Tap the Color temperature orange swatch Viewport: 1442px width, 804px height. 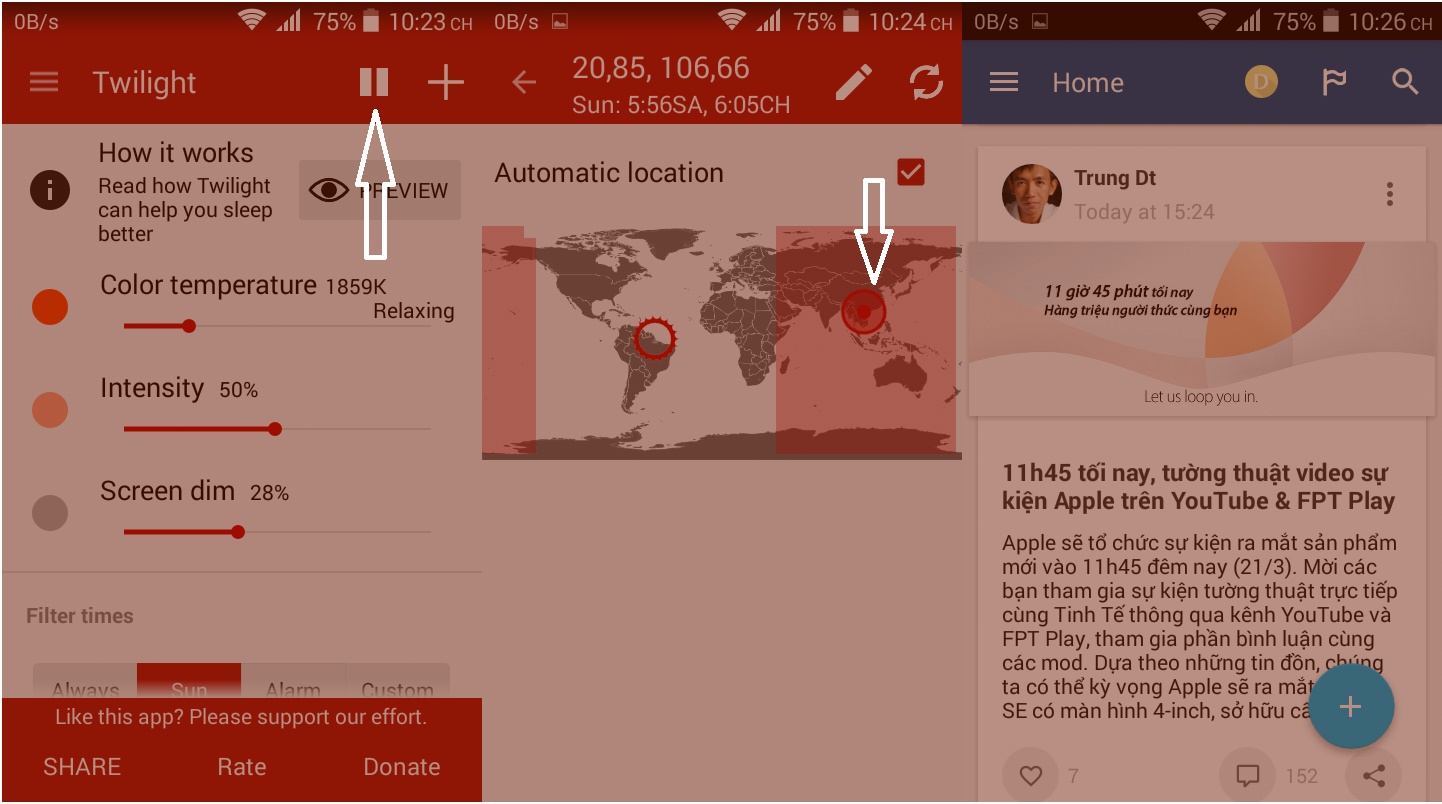click(x=50, y=307)
